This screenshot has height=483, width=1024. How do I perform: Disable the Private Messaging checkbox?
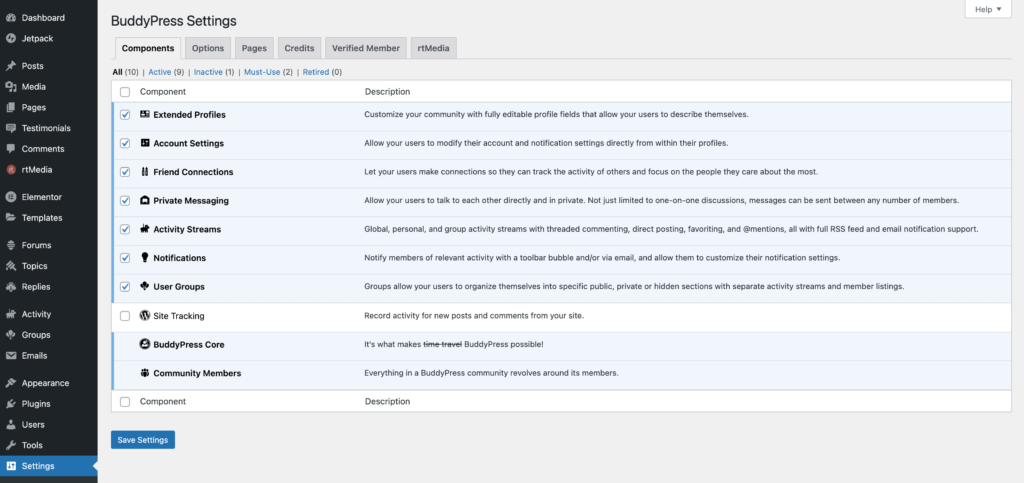tap(125, 201)
